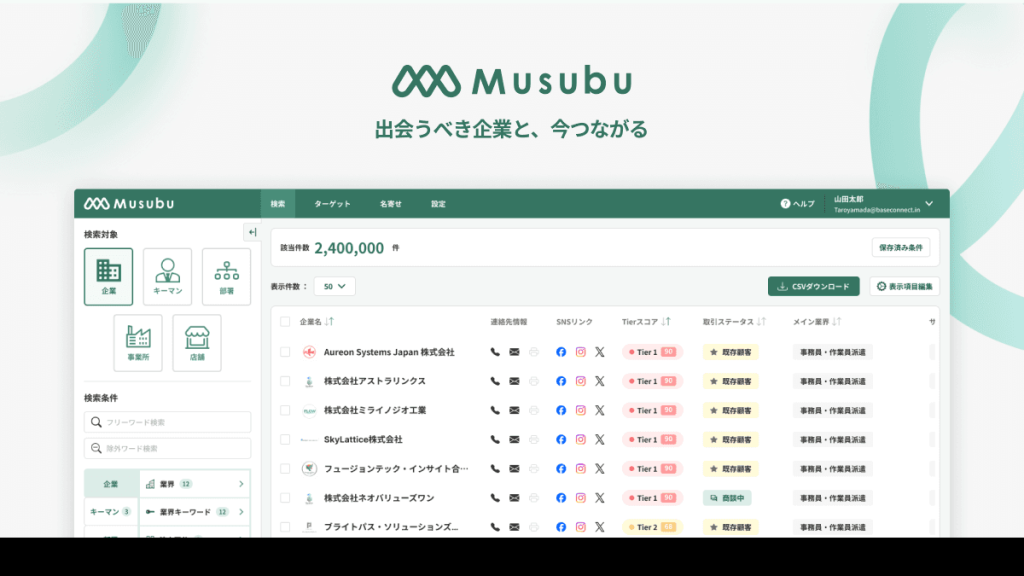The image size is (1024, 576).
Task: Sort by 取引ステータス column arrows
Action: [x=761, y=321]
